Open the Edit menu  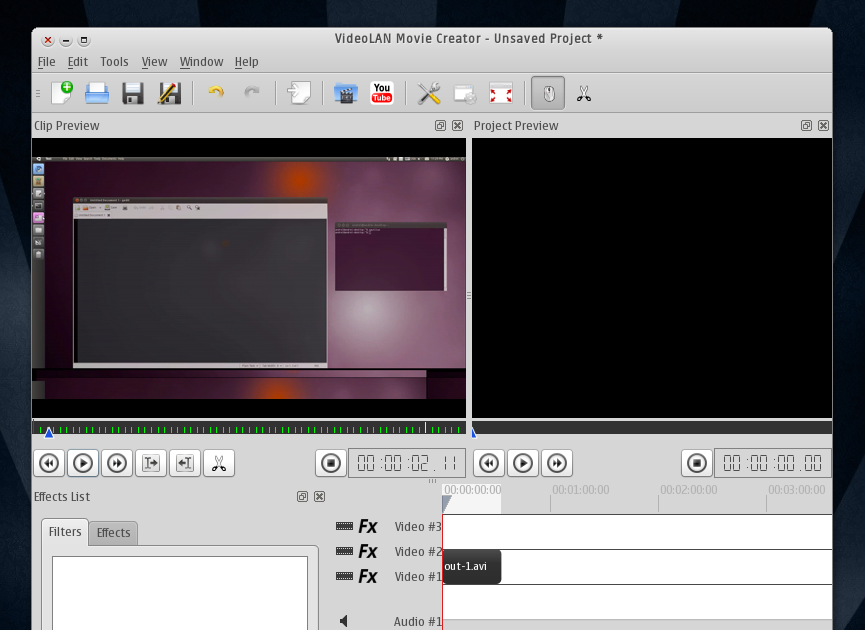tap(77, 62)
